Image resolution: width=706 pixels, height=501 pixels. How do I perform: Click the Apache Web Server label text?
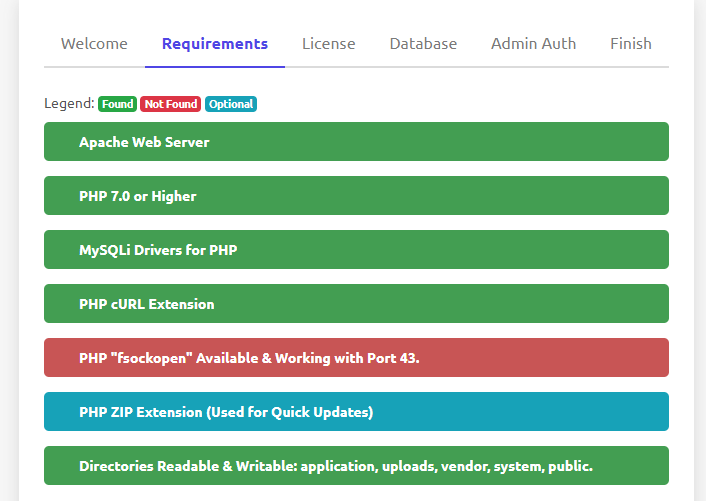pos(144,142)
